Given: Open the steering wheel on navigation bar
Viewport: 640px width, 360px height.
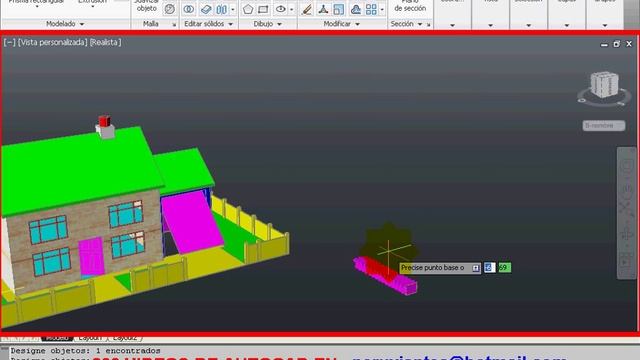Looking at the screenshot, I should coord(626,165).
